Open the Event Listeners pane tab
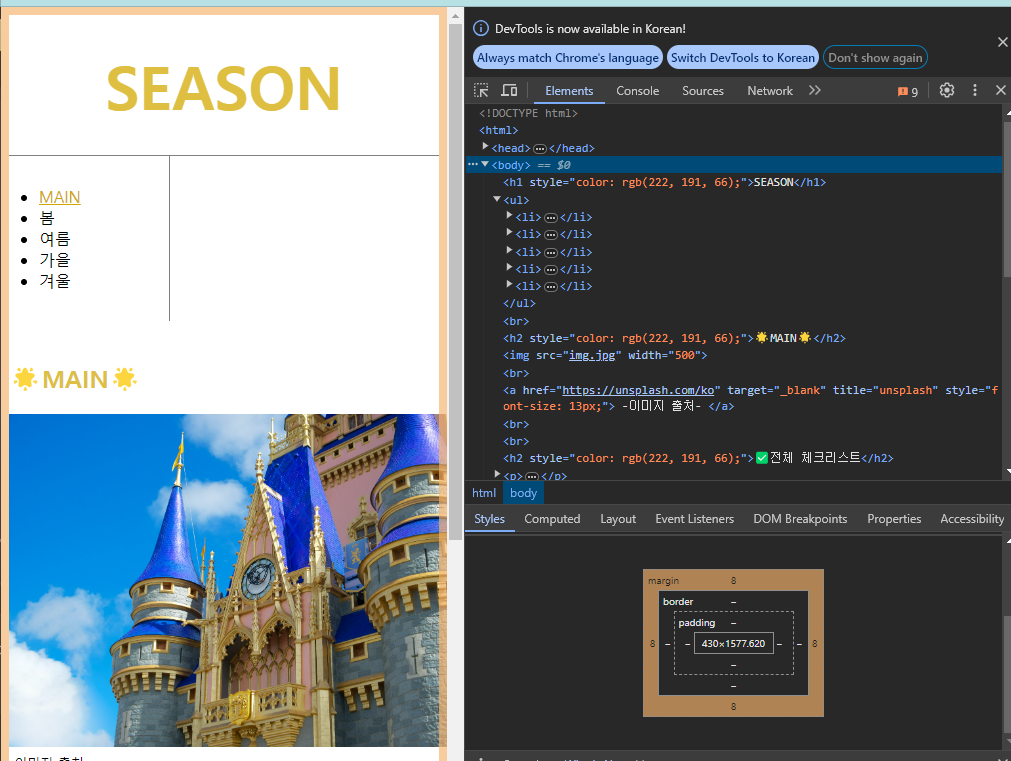This screenshot has height=761, width=1011. [694, 519]
